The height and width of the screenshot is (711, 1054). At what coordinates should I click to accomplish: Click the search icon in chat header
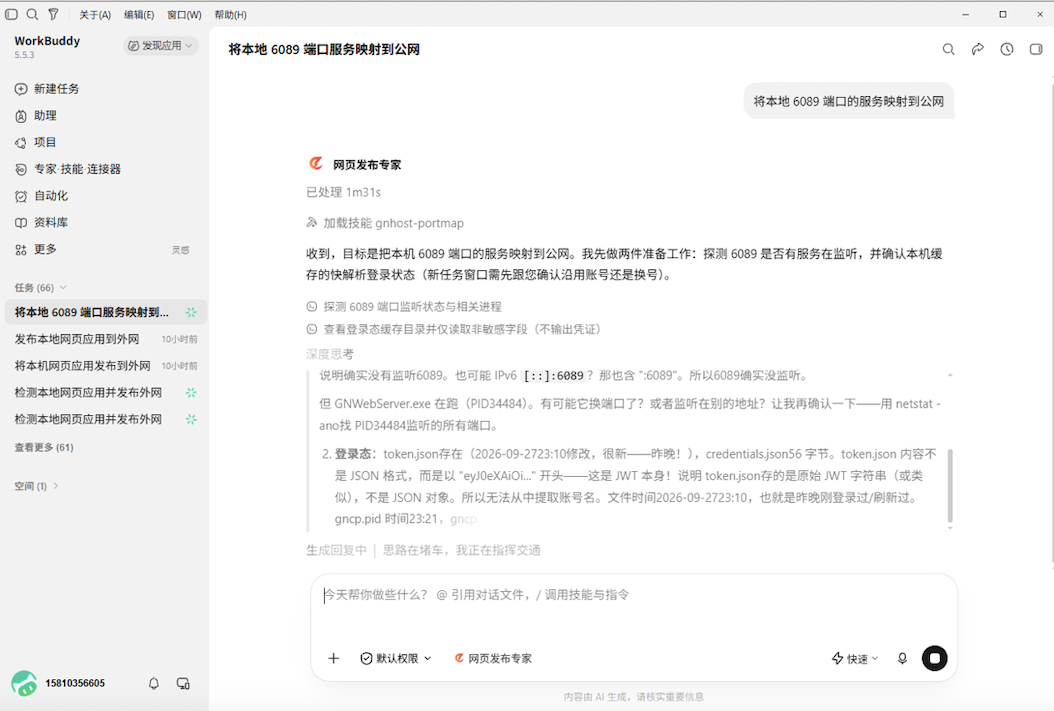pyautogui.click(x=948, y=49)
